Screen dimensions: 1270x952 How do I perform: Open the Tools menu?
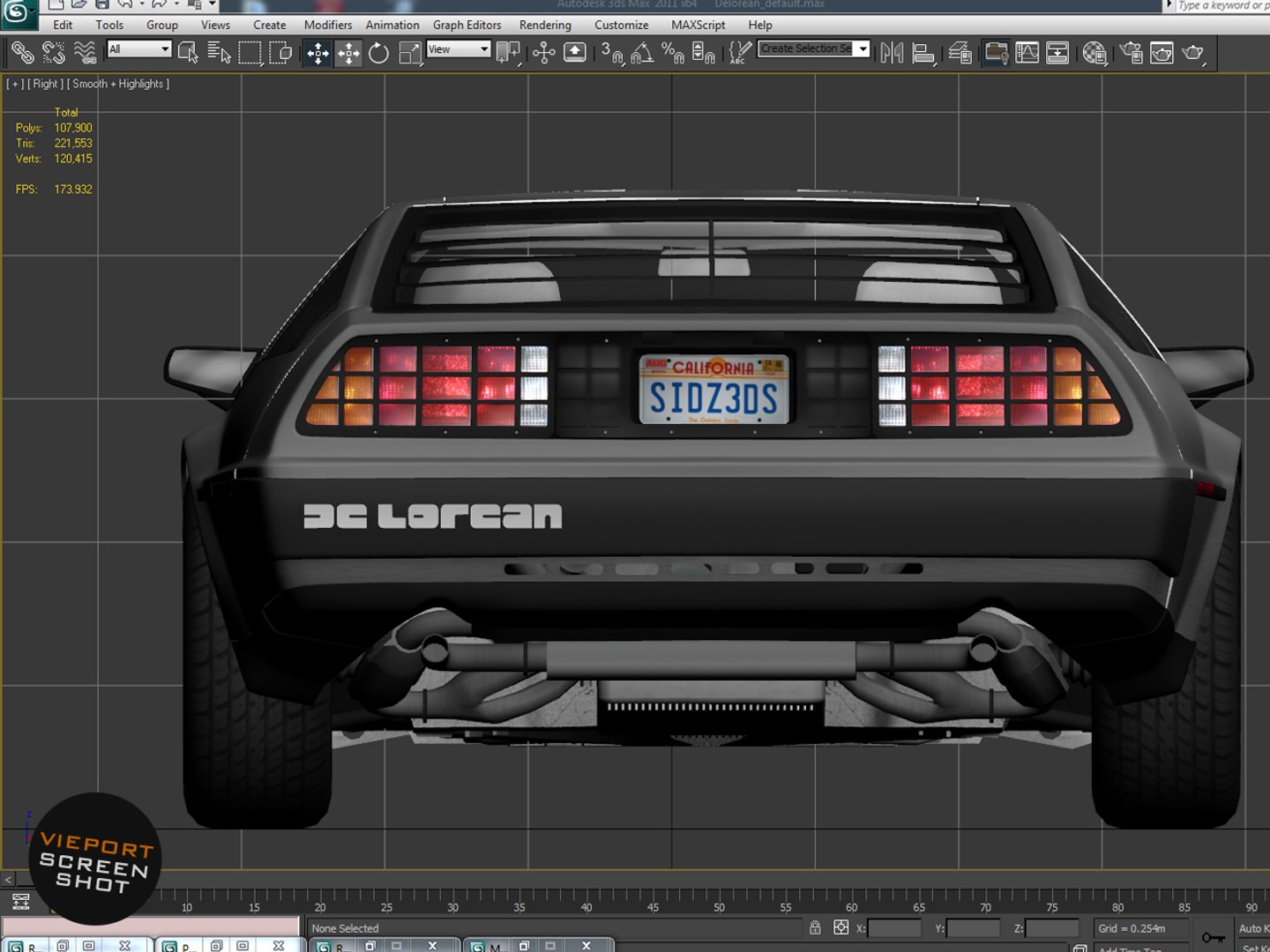click(109, 25)
